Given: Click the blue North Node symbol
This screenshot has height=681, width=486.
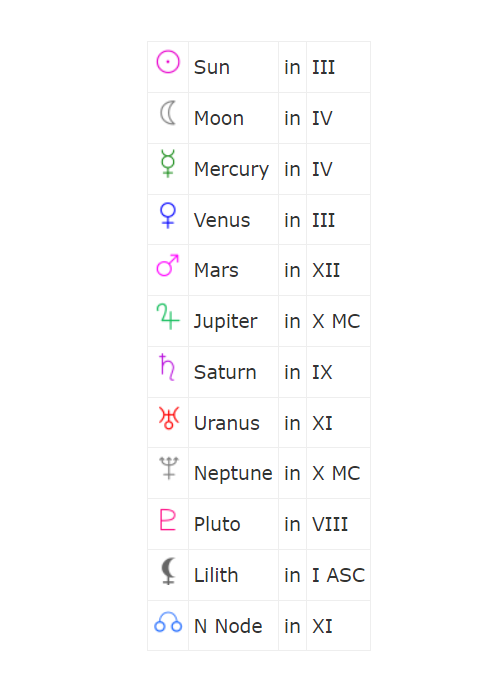Looking at the screenshot, I should click(x=168, y=622).
